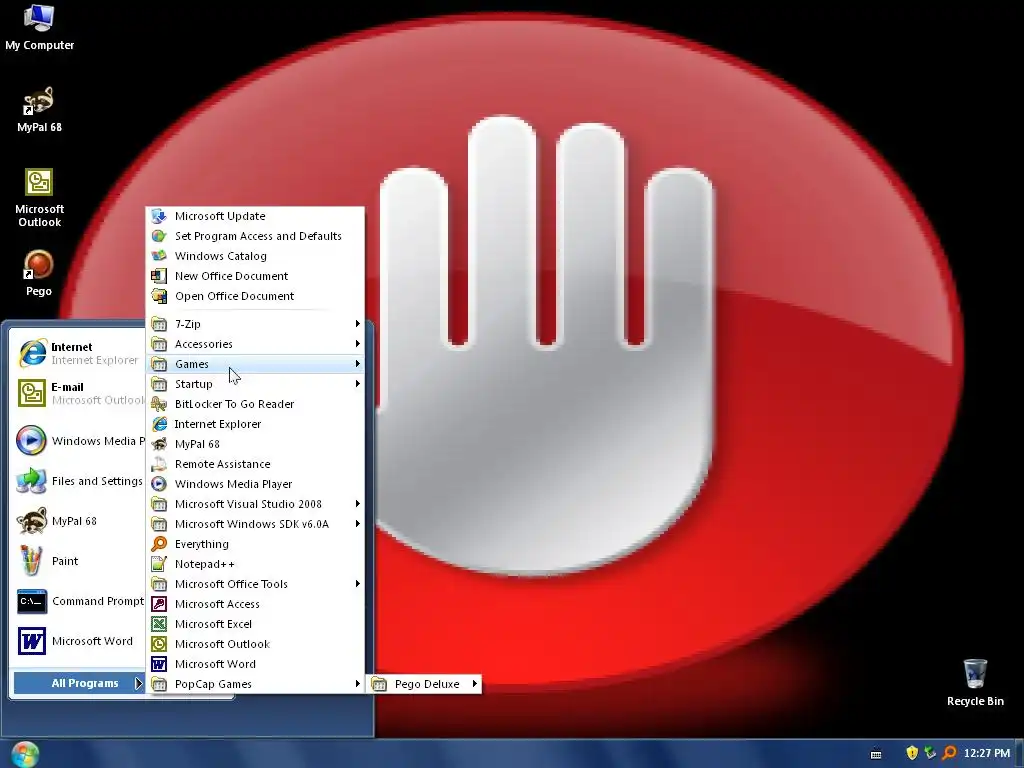This screenshot has width=1024, height=768.
Task: Open MyPal 68 from programs list
Action: click(x=255, y=444)
